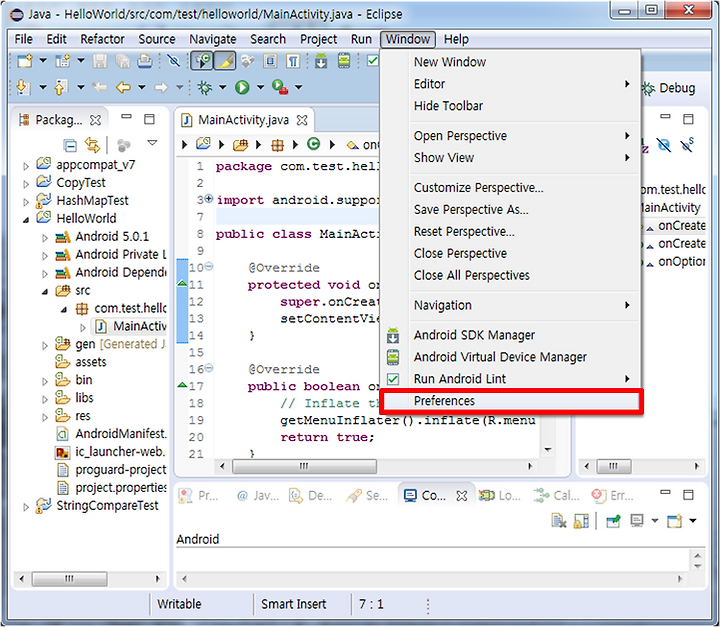
Task: Open the Show View submenu
Action: click(512, 158)
